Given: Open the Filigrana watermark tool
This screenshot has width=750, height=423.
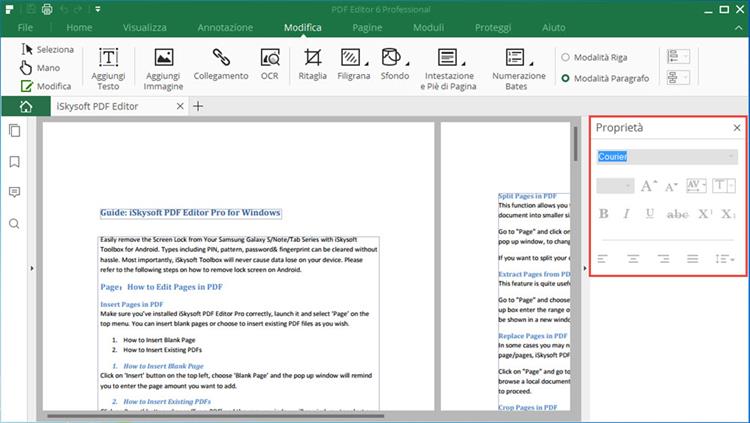Looking at the screenshot, I should [x=351, y=64].
